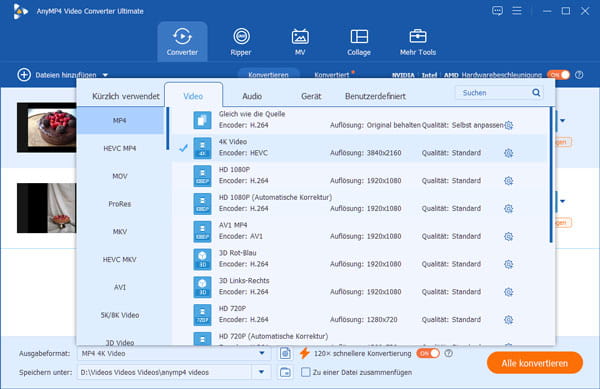Open settings gear for HD 1080P Automatische Korrektur
Viewport: 600px width, 389px height.
pyautogui.click(x=509, y=208)
